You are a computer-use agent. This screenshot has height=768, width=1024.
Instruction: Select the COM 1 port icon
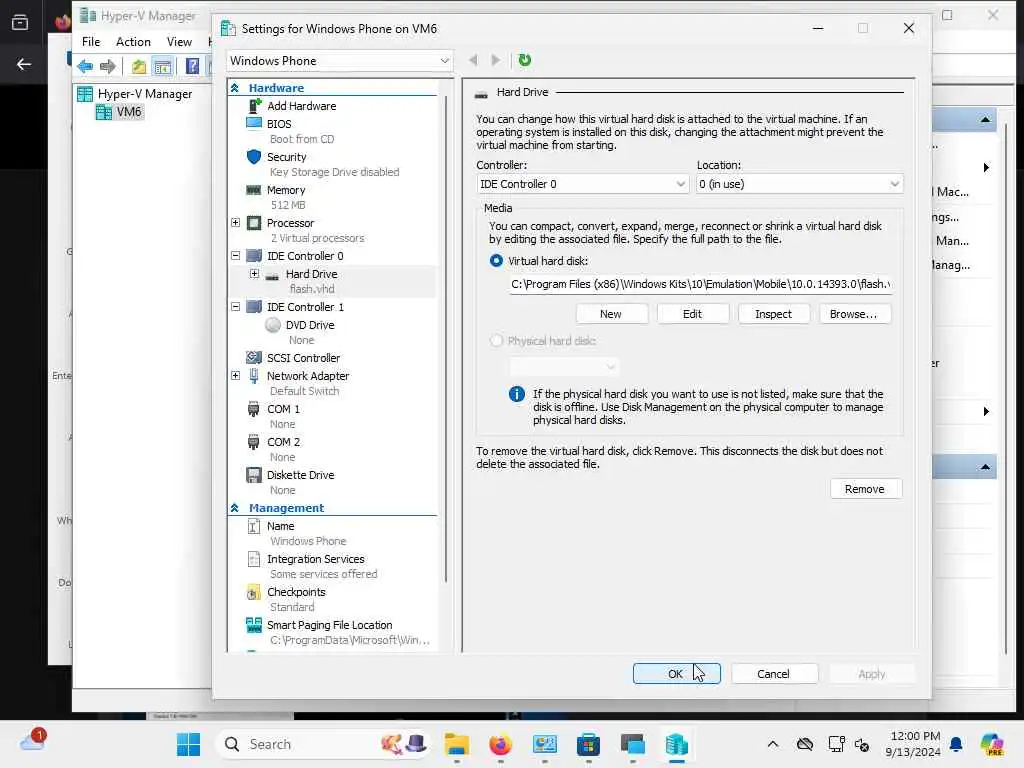pyautogui.click(x=254, y=409)
